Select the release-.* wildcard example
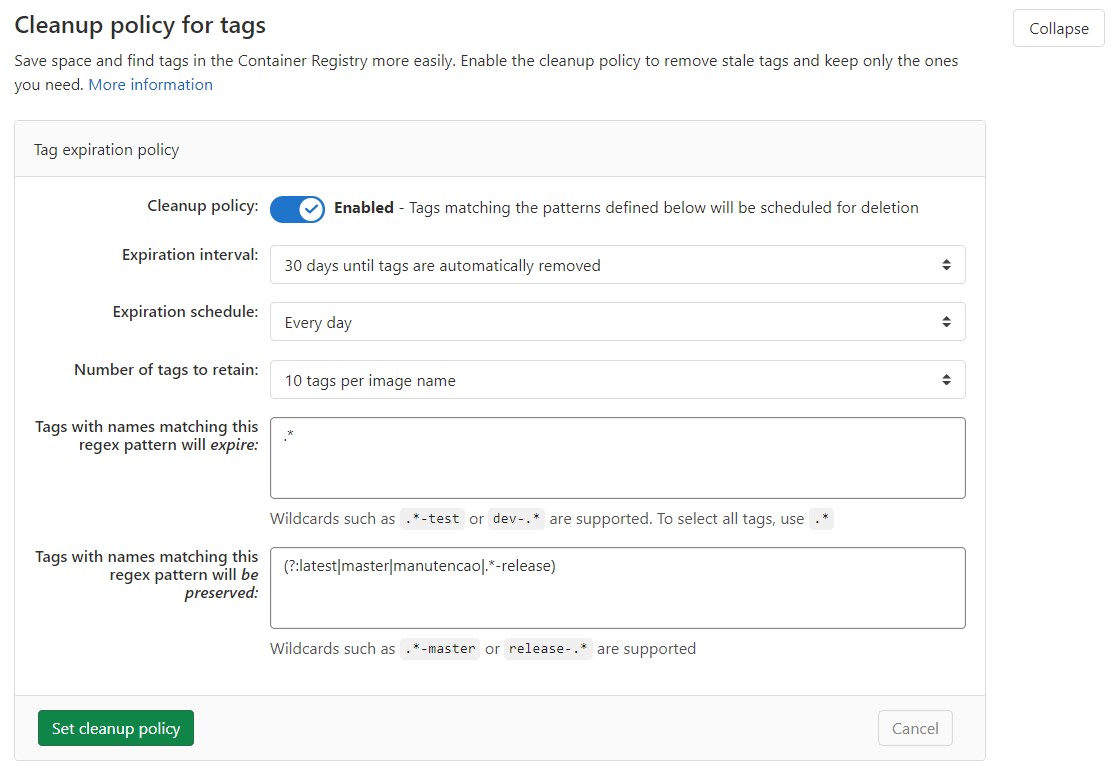 point(548,649)
